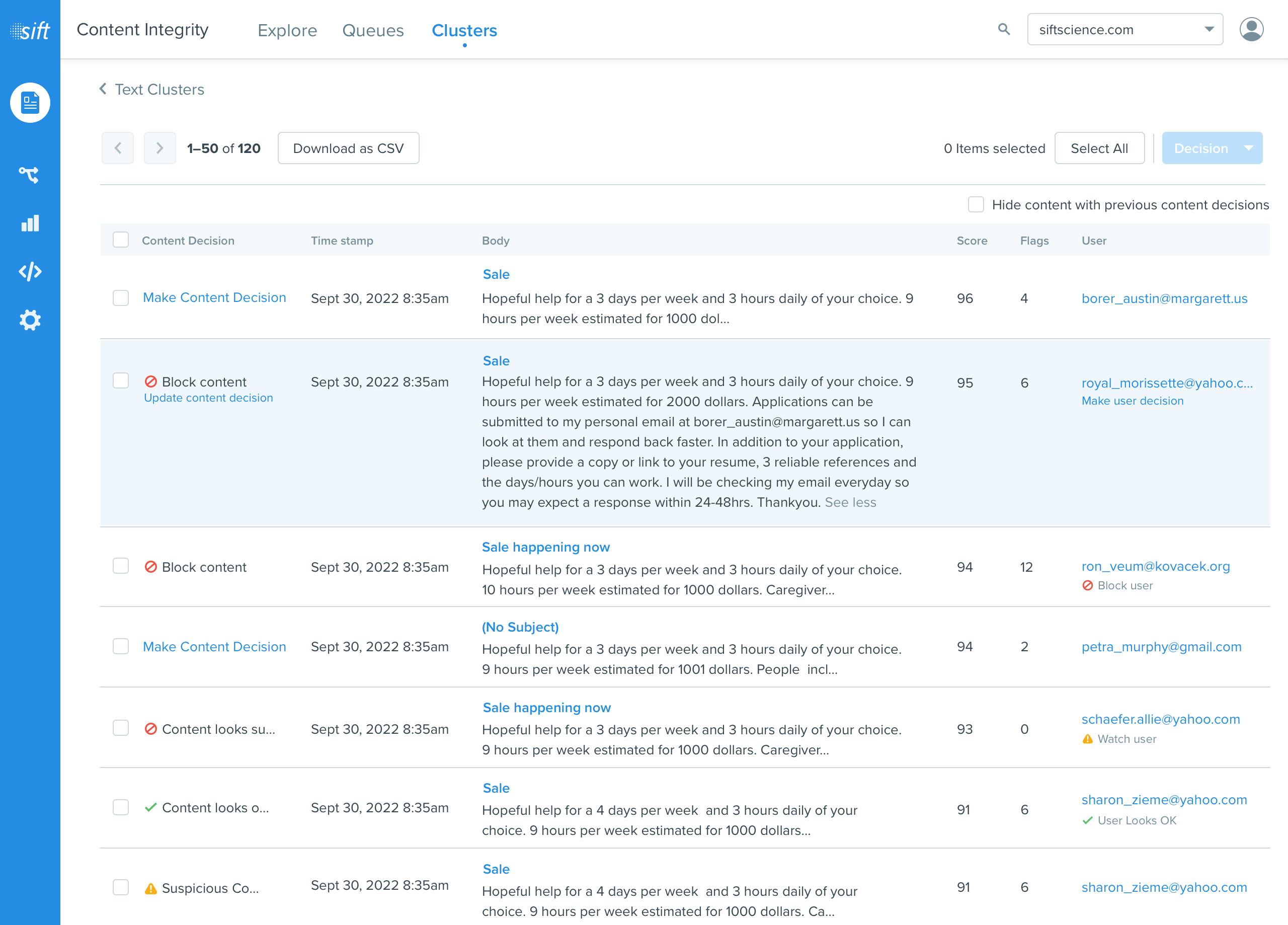The image size is (1288, 925).
Task: Click the block icon in ron_veum row's Block content
Action: pyautogui.click(x=150, y=567)
